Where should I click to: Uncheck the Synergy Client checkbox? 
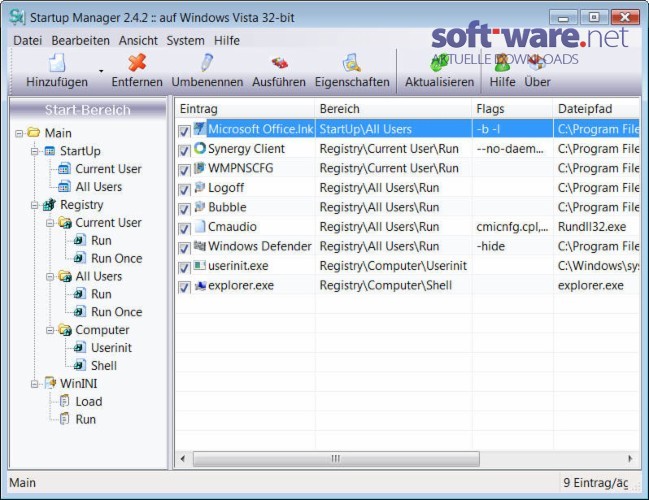pyautogui.click(x=184, y=150)
